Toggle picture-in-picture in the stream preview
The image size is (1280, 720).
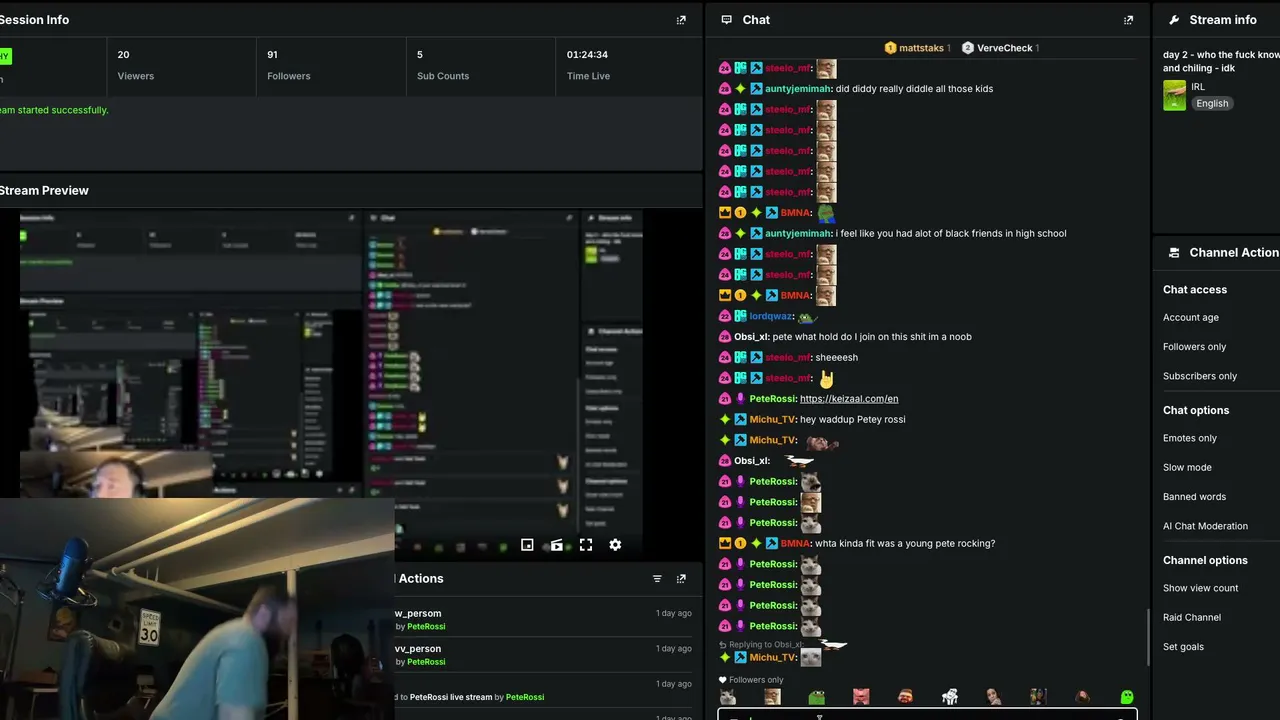(x=527, y=545)
